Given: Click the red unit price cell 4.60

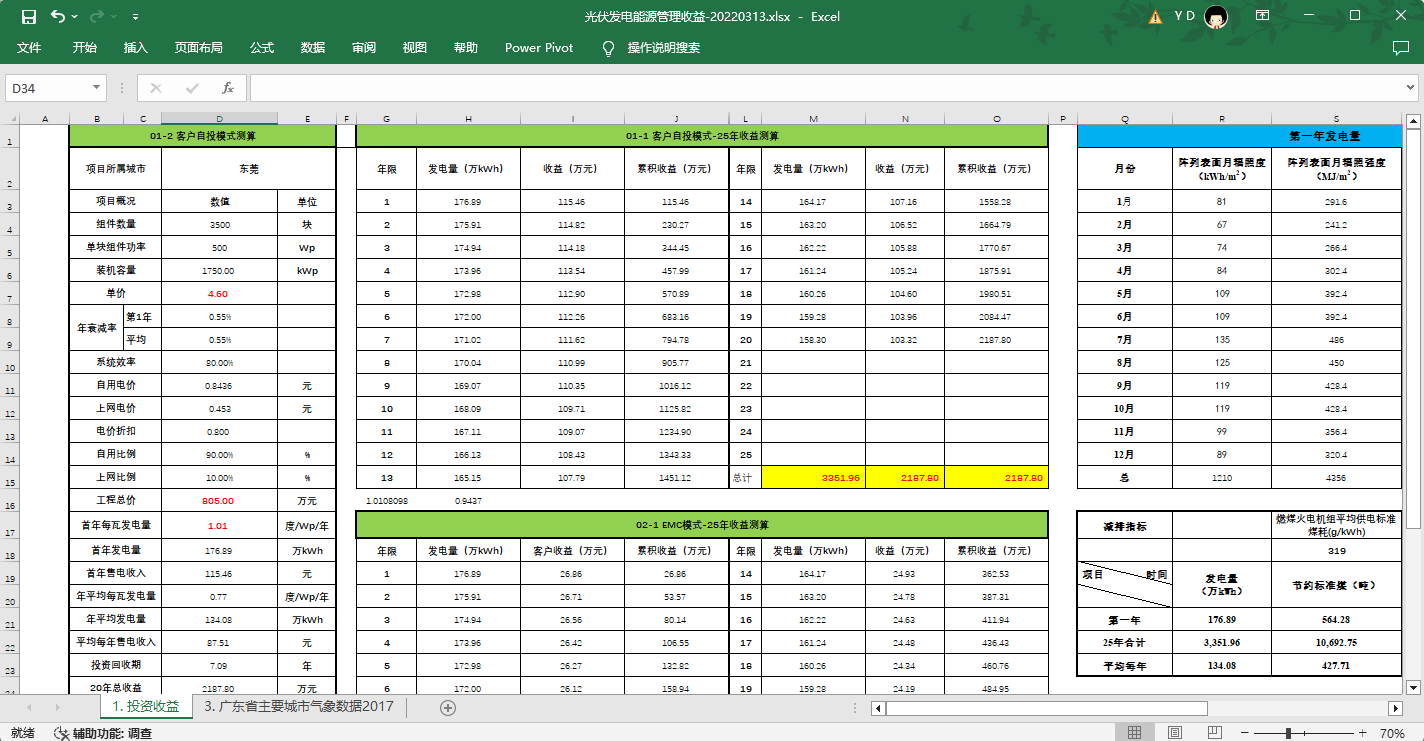Looking at the screenshot, I should point(220,294).
